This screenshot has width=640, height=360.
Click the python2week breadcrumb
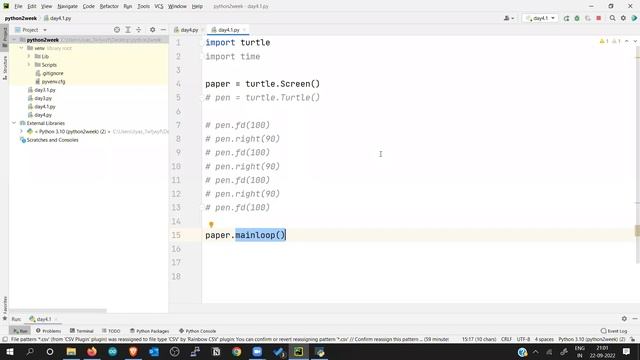tap(21, 18)
